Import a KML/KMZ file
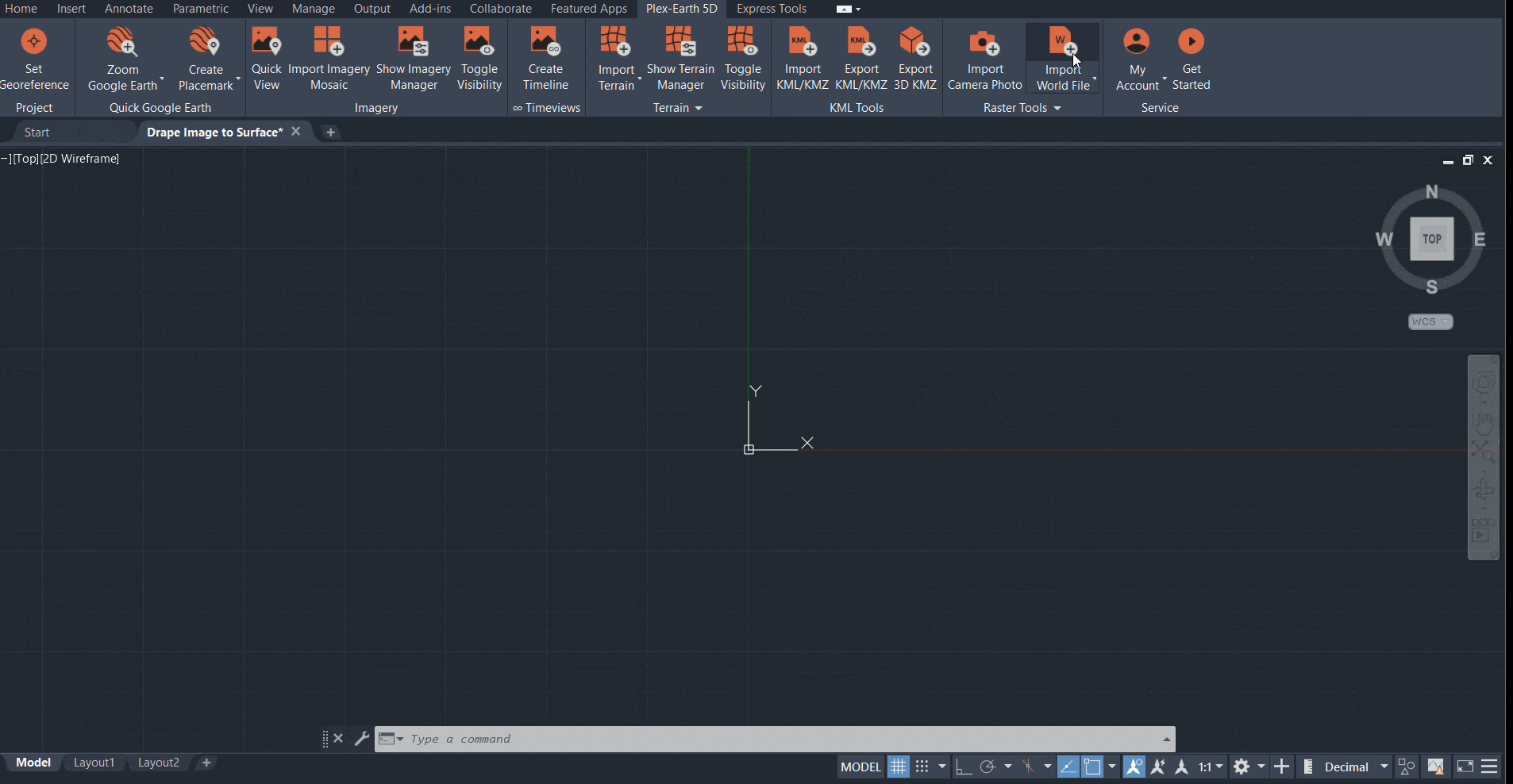The image size is (1513, 784). click(803, 59)
